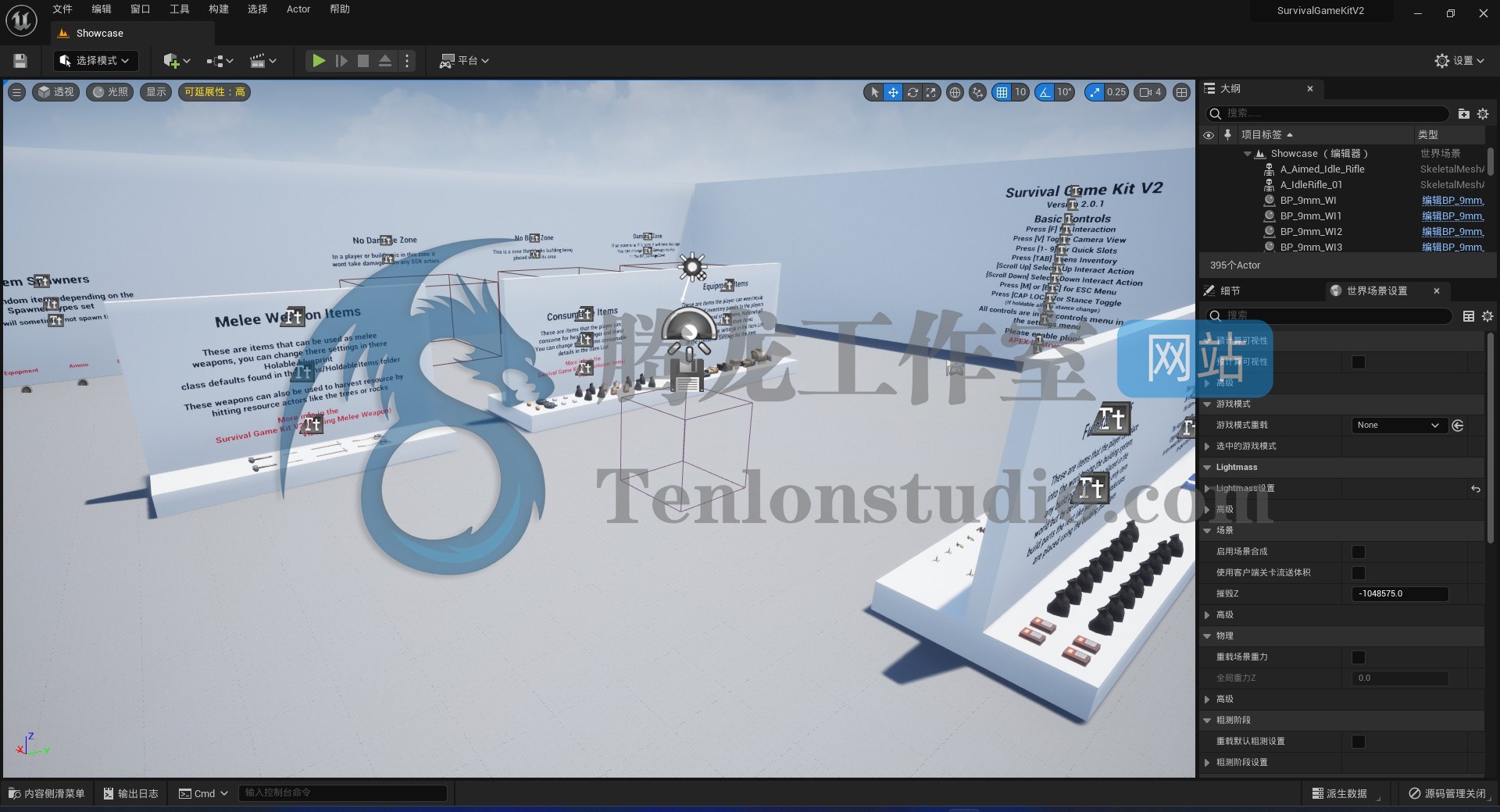Open the cinematics clapperboard menu
This screenshot has width=1500, height=812.
coord(262,61)
